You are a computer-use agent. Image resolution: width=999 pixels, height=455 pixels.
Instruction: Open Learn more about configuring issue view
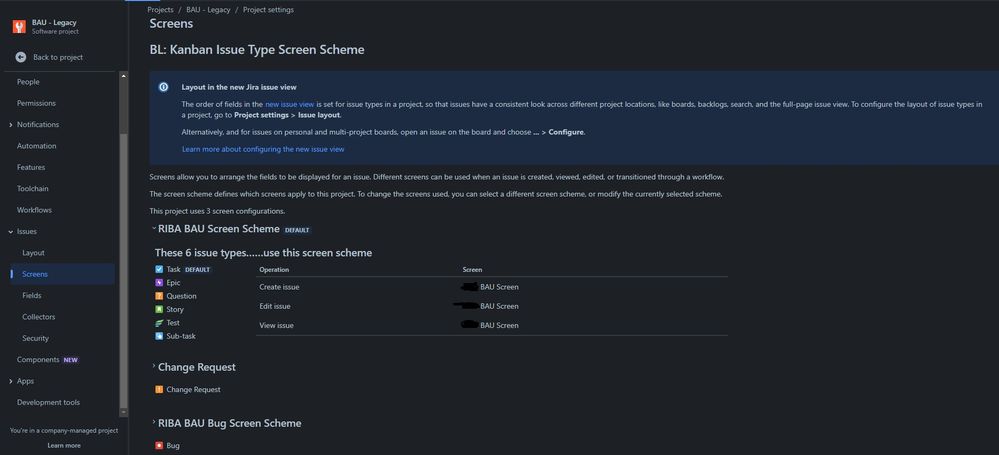click(263, 149)
